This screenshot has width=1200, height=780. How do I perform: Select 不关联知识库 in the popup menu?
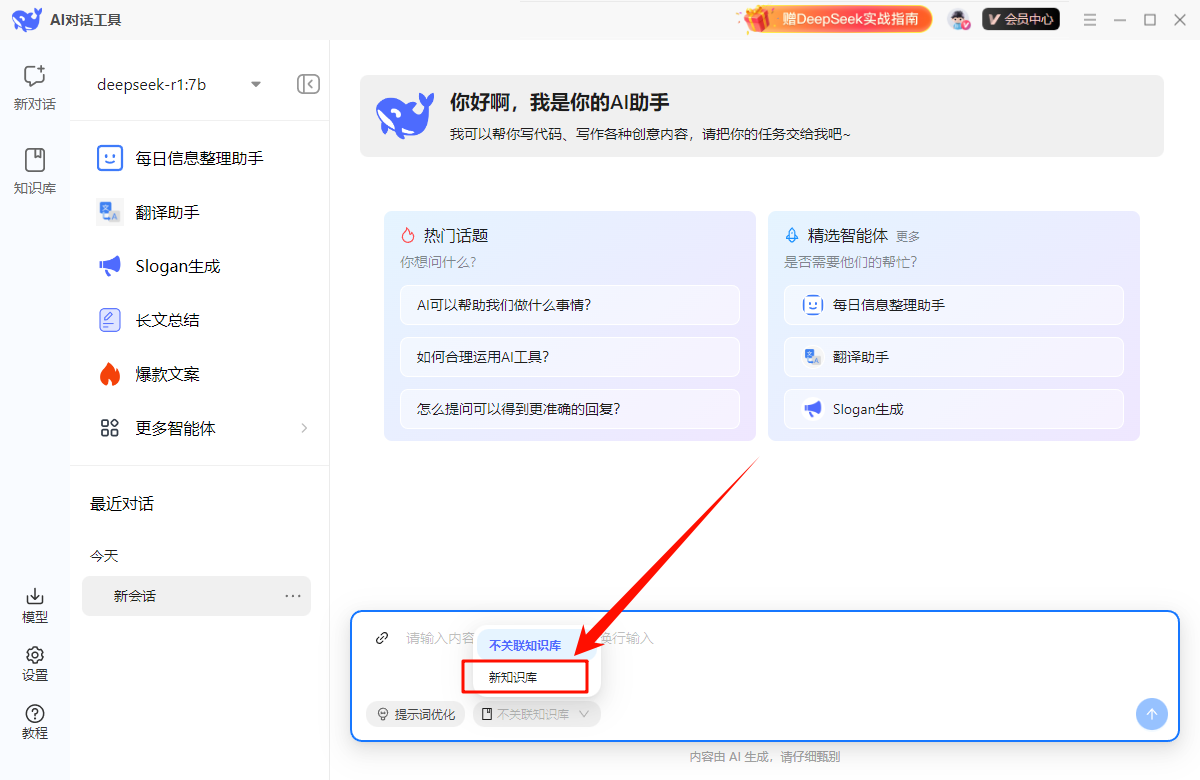[x=524, y=644]
